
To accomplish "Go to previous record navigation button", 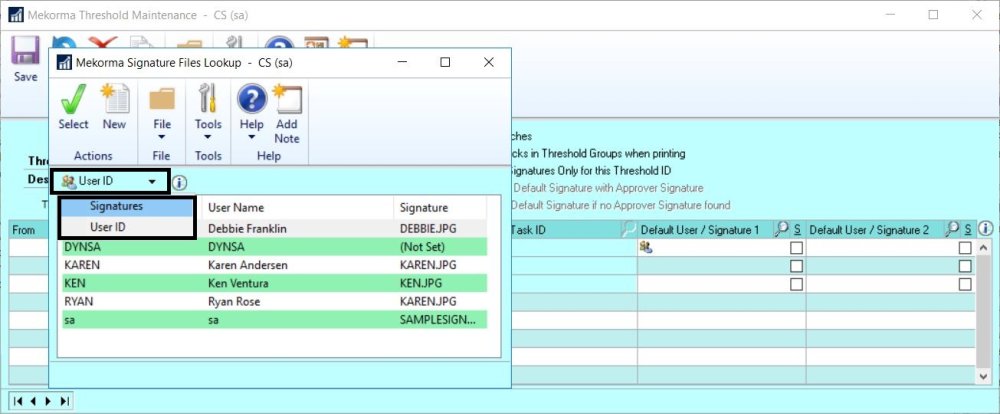I will coord(33,401).
